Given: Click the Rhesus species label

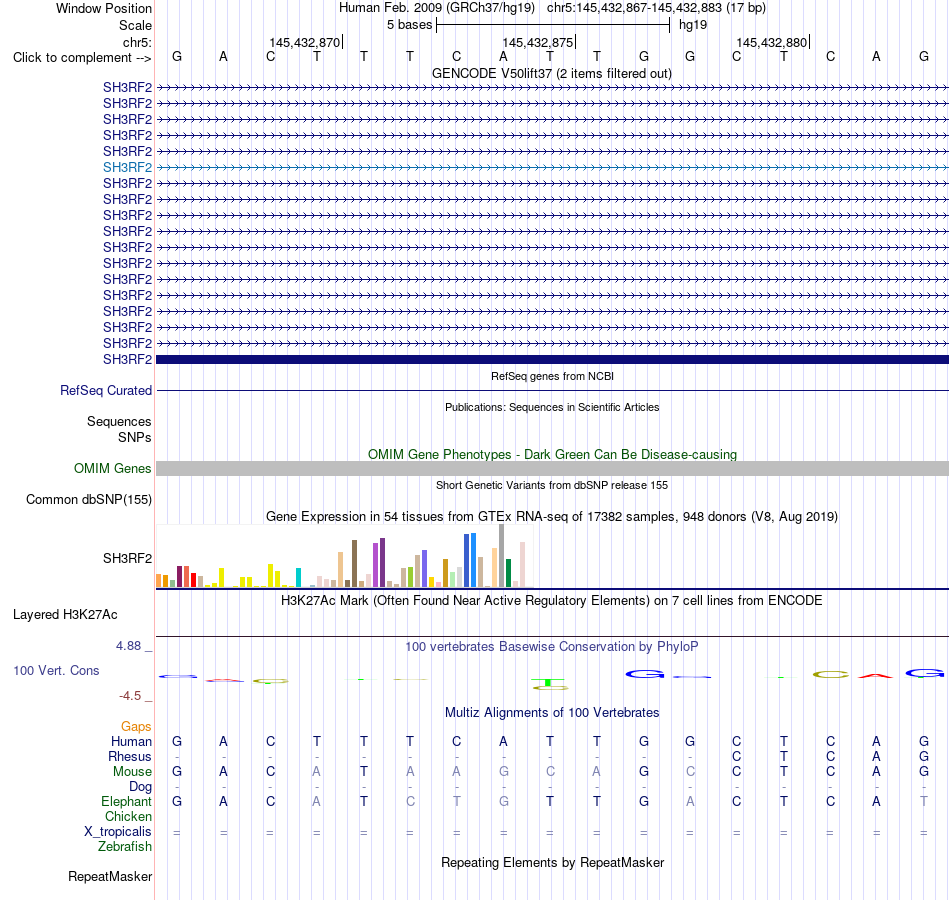Looking at the screenshot, I should 130,756.
